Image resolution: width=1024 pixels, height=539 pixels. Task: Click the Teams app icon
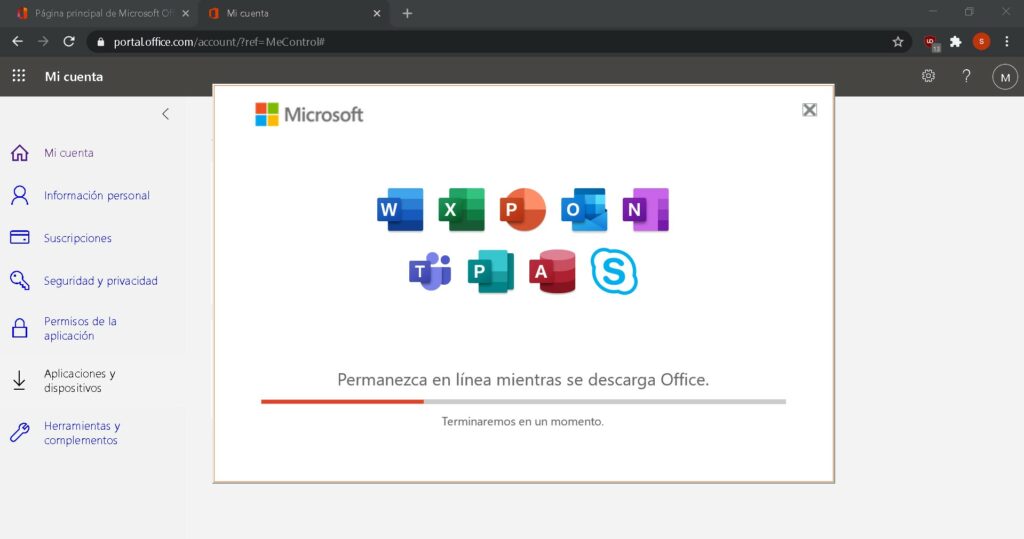click(x=431, y=271)
